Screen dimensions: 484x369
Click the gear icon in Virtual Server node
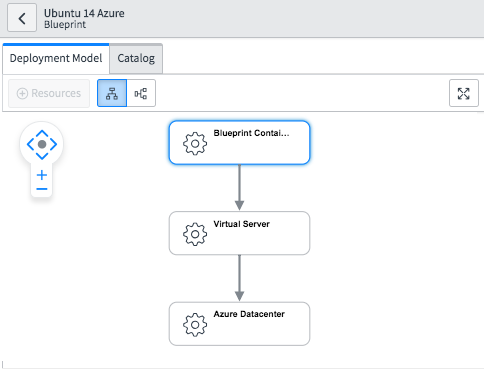coord(195,234)
